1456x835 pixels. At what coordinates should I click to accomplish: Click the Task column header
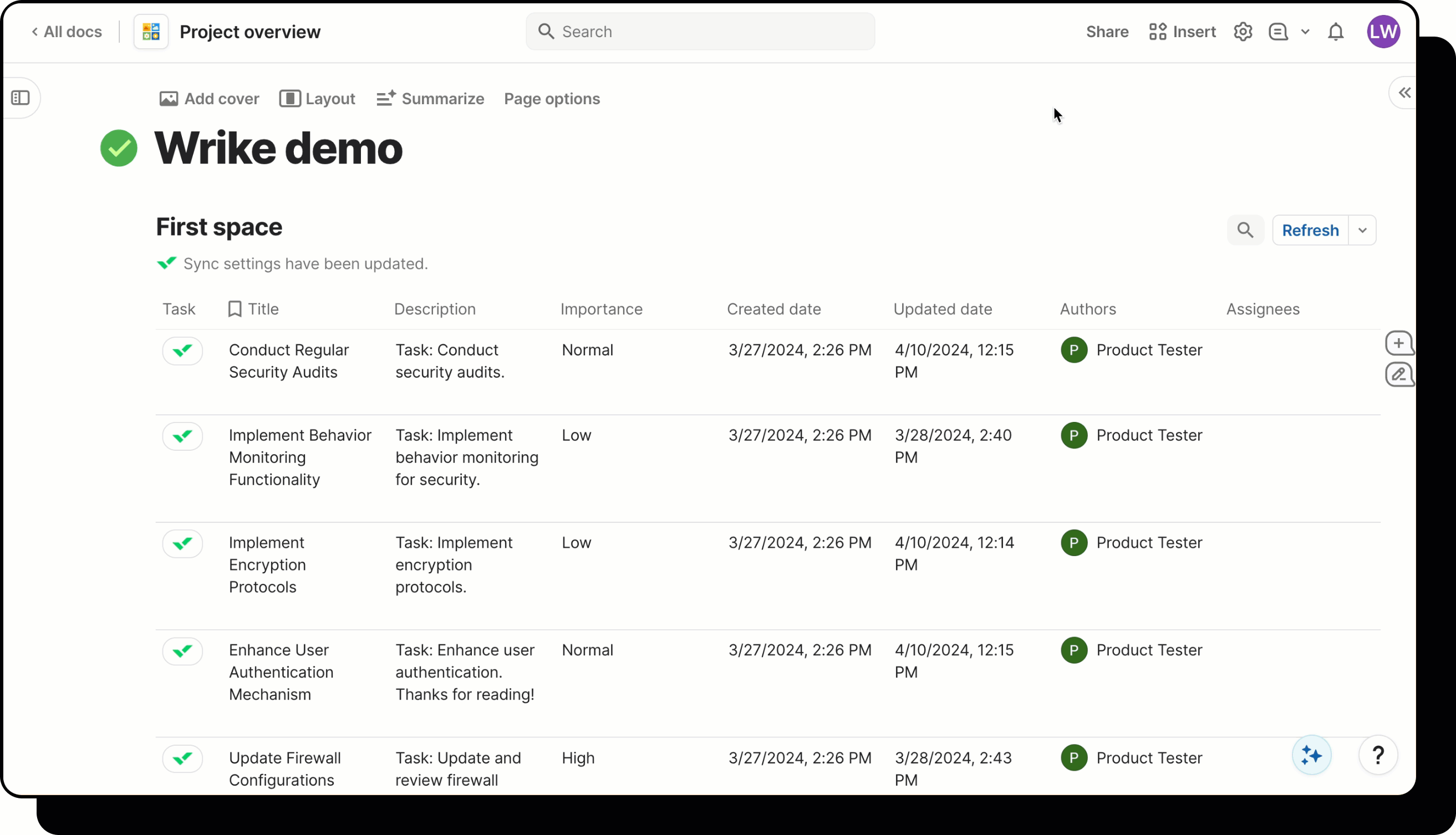(179, 309)
